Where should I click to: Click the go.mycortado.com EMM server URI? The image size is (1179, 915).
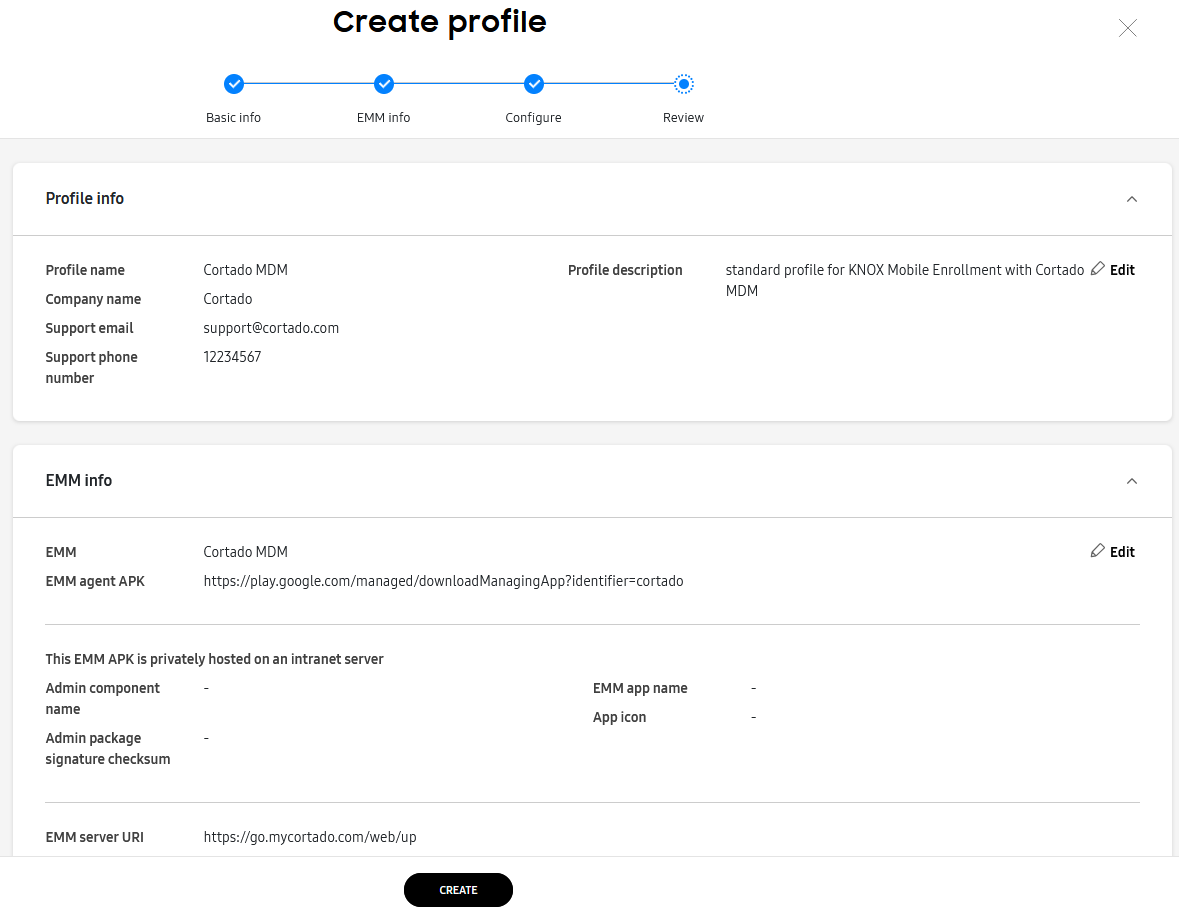pyautogui.click(x=310, y=837)
